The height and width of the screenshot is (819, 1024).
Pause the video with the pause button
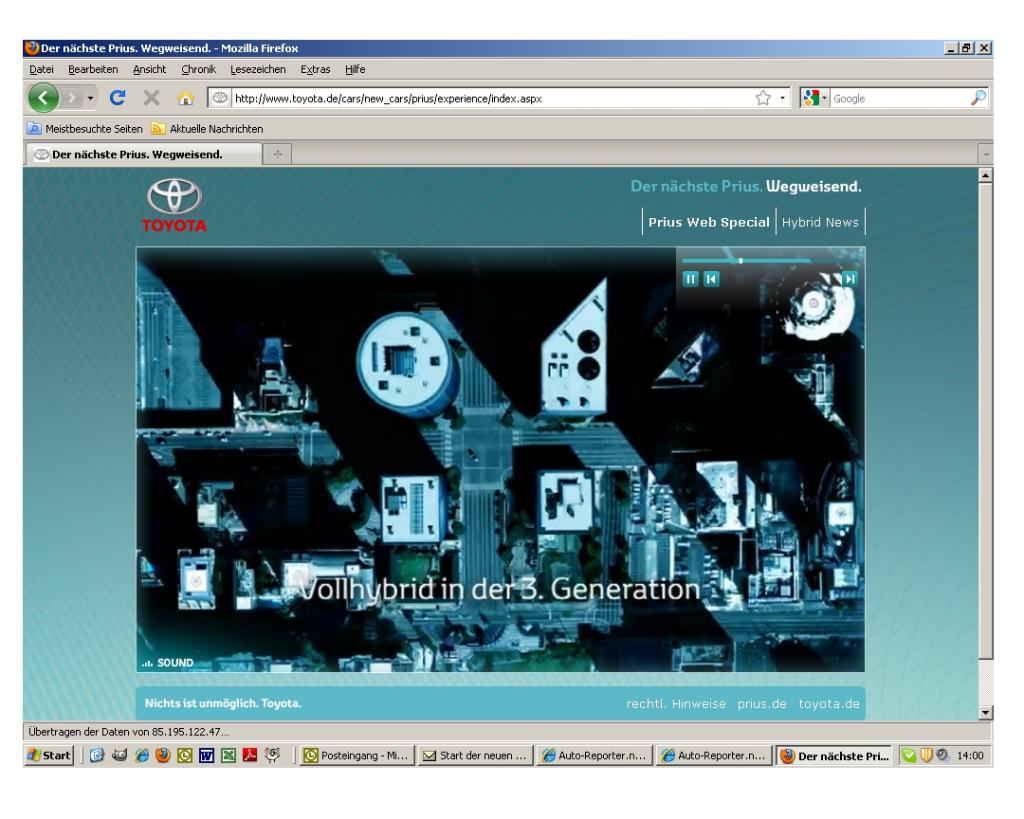pos(690,280)
